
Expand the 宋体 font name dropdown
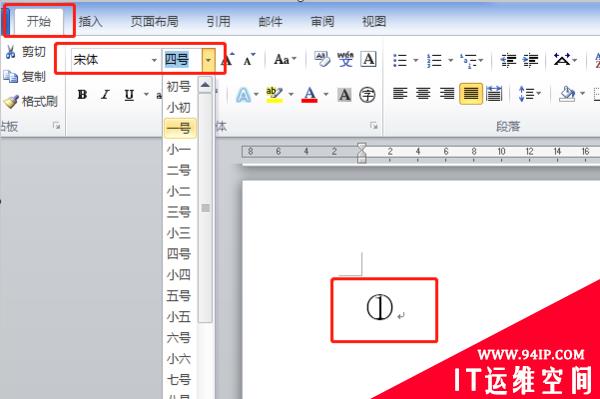tap(154, 60)
